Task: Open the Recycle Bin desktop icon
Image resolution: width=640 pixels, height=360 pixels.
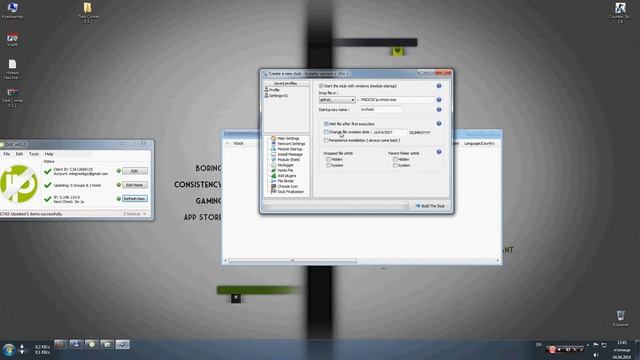Action: (x=620, y=316)
